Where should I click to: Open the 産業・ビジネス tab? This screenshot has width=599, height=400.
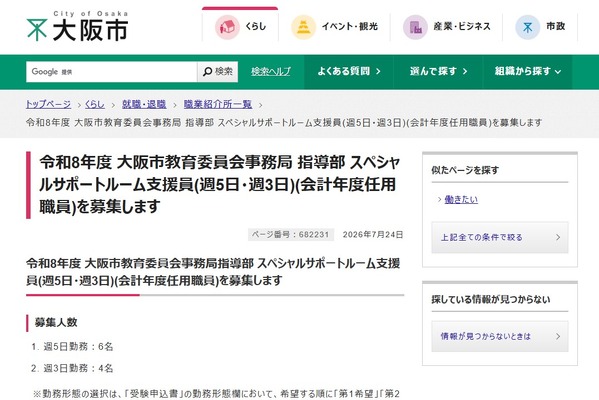[447, 27]
